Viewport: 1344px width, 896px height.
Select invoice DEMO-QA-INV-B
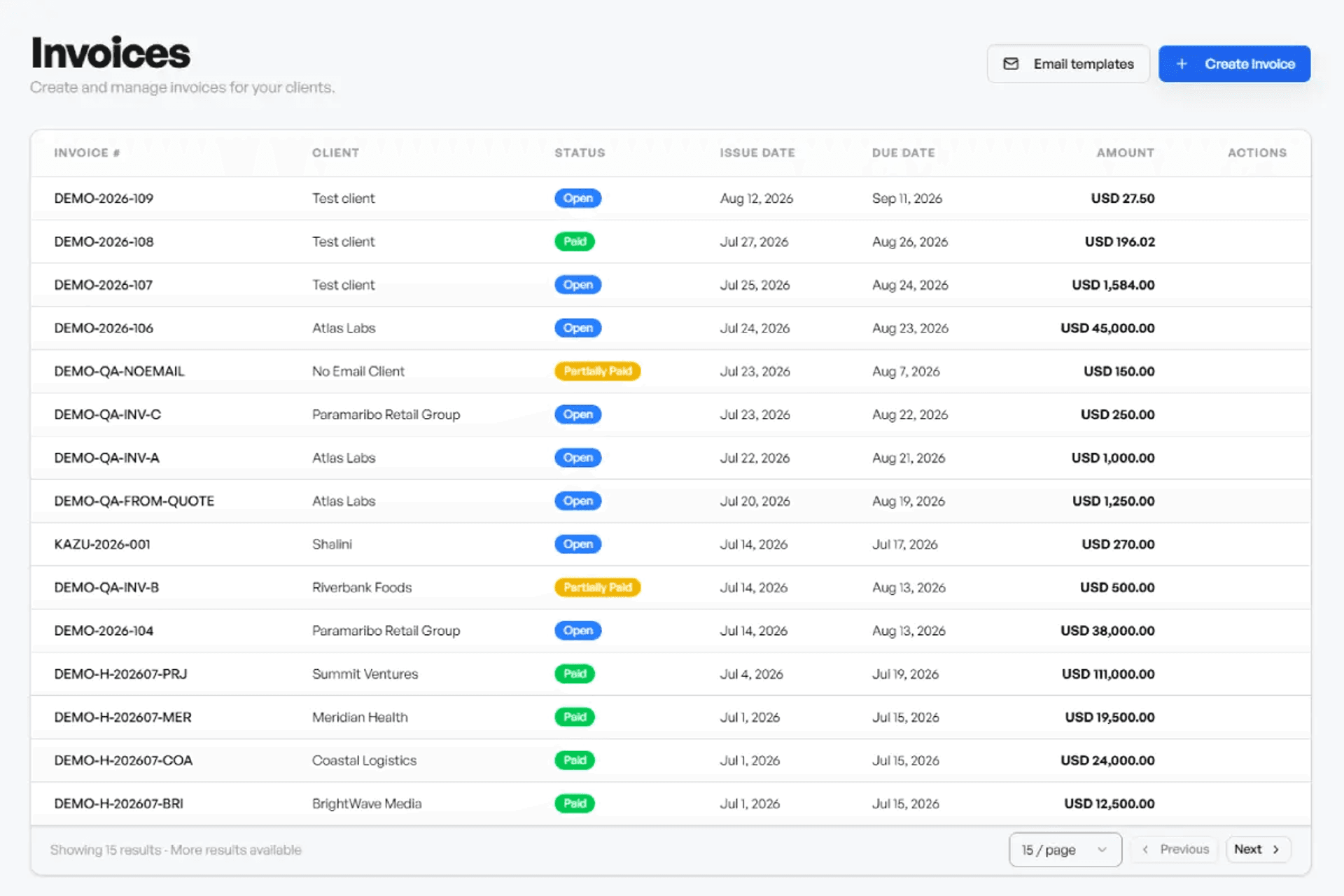106,587
